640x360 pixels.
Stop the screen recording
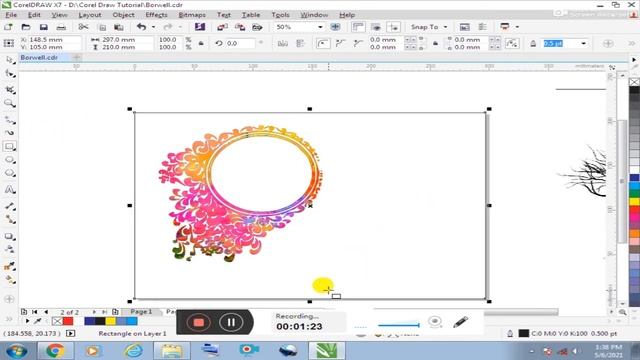[x=198, y=322]
